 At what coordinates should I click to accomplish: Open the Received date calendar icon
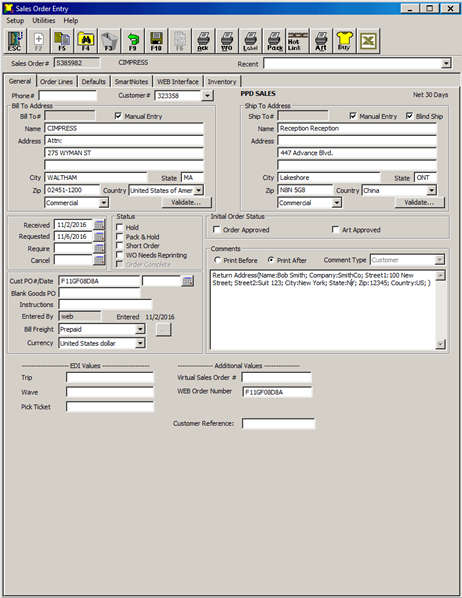(99, 225)
